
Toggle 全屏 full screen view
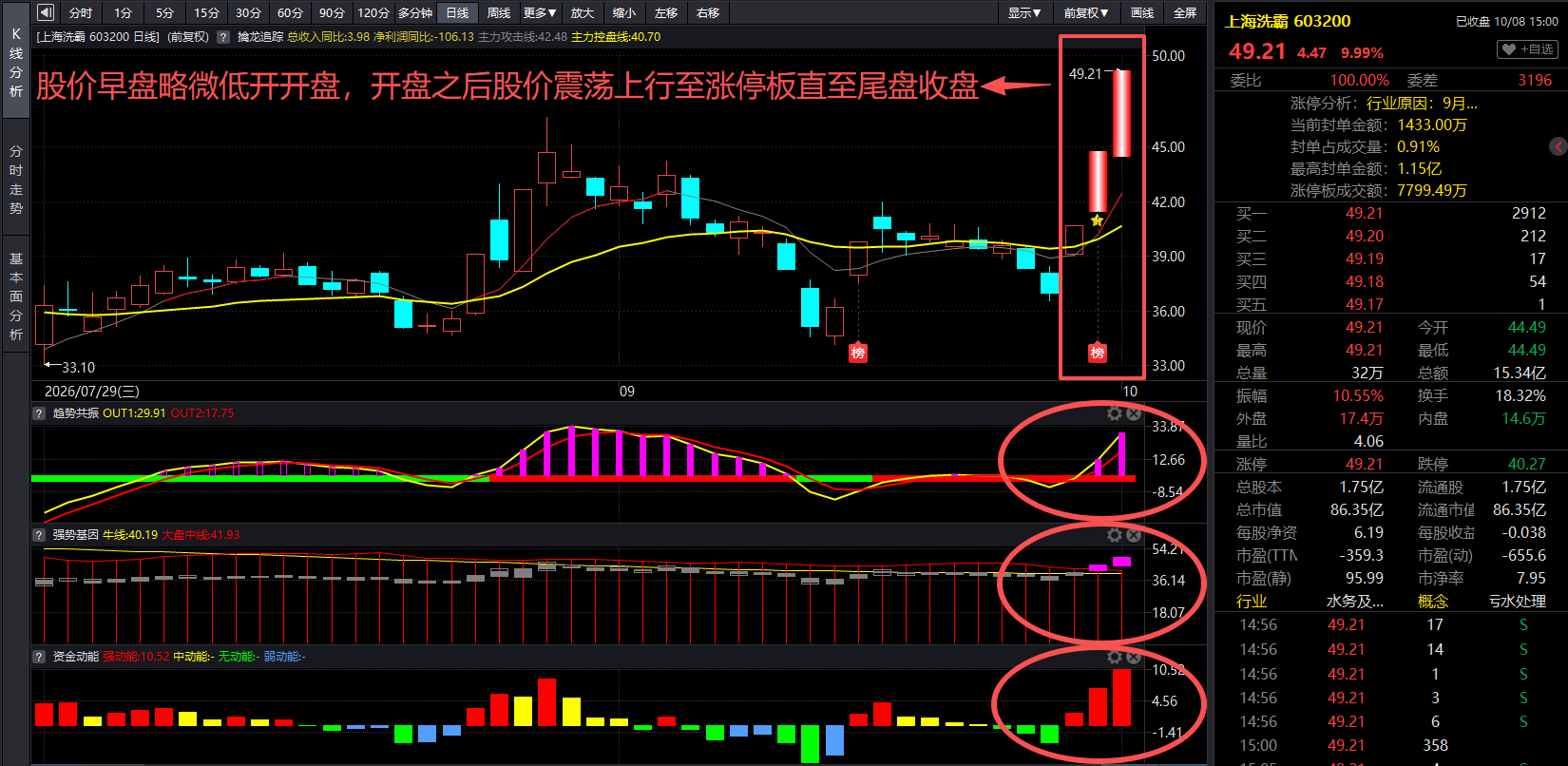click(x=1185, y=12)
